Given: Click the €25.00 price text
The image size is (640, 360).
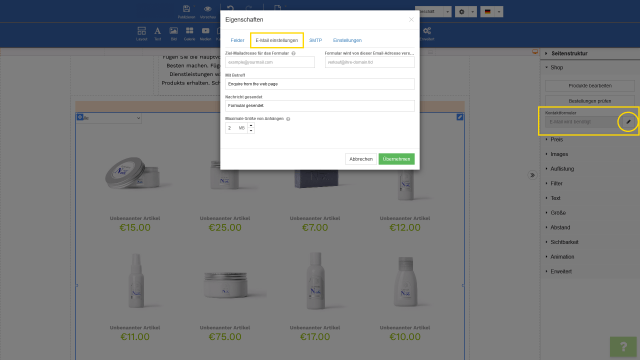Looking at the screenshot, I should coord(225,228).
